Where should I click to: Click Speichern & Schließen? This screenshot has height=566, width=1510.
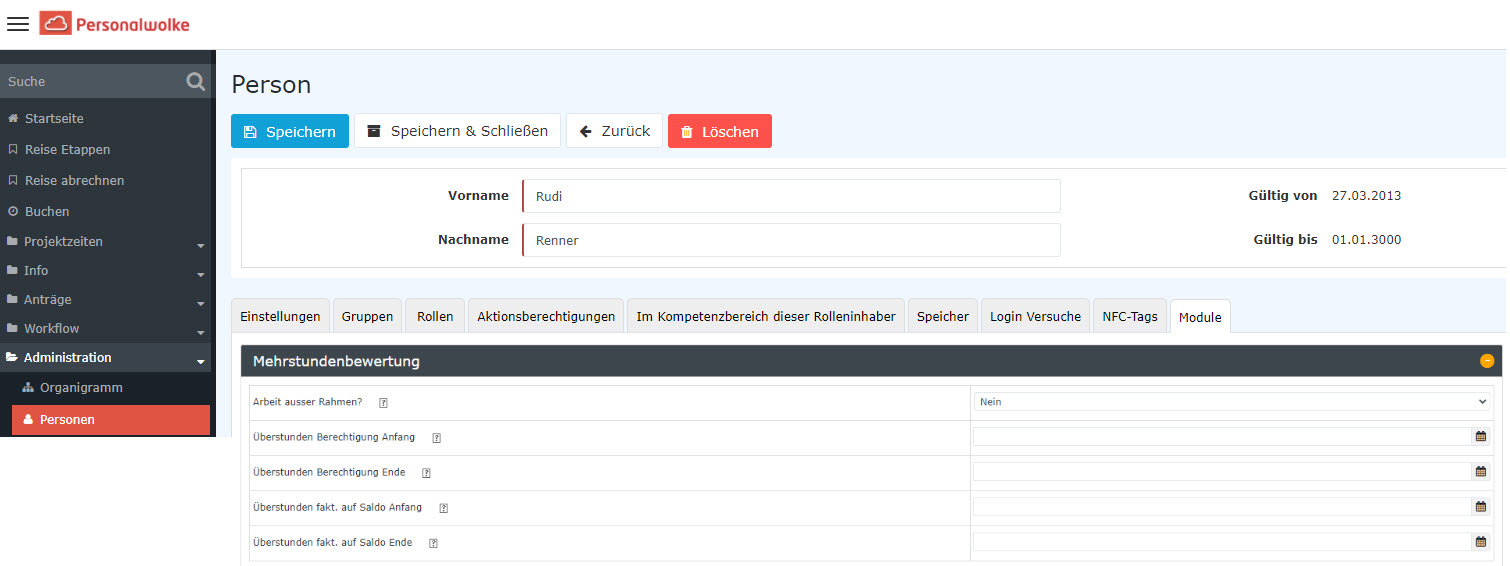[457, 131]
